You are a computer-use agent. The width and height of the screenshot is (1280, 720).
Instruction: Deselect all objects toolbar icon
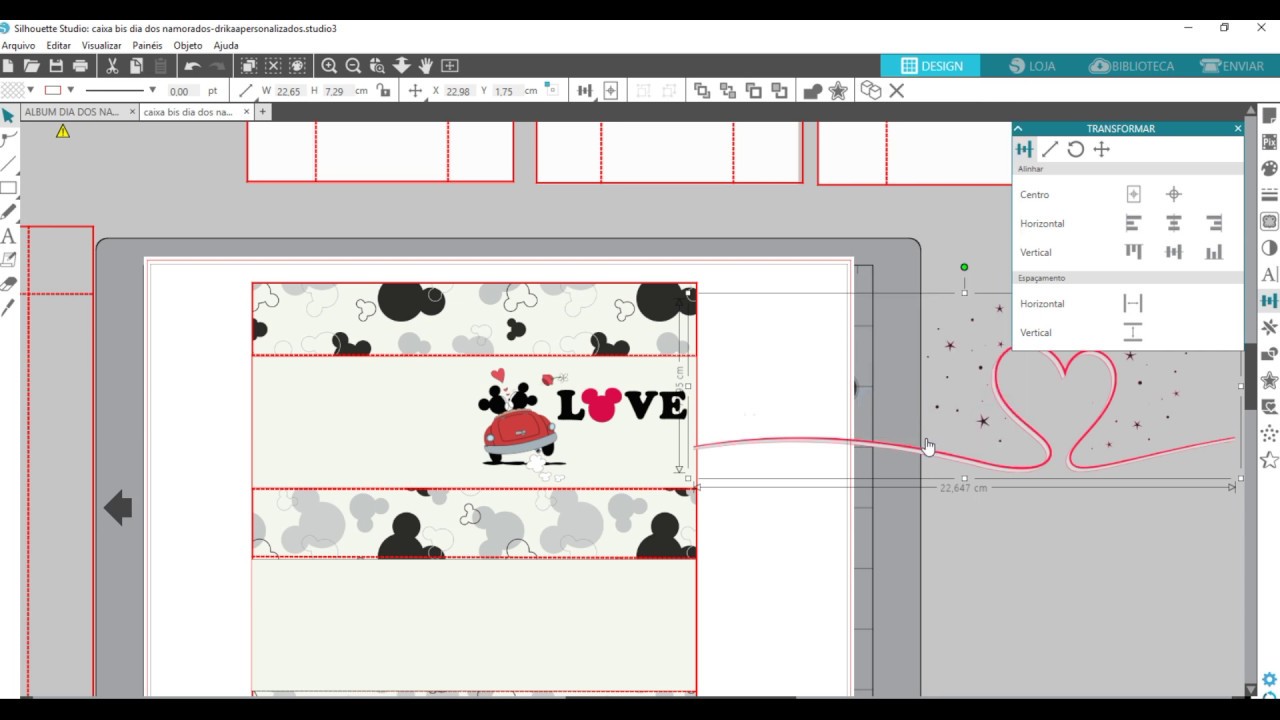pos(273,66)
